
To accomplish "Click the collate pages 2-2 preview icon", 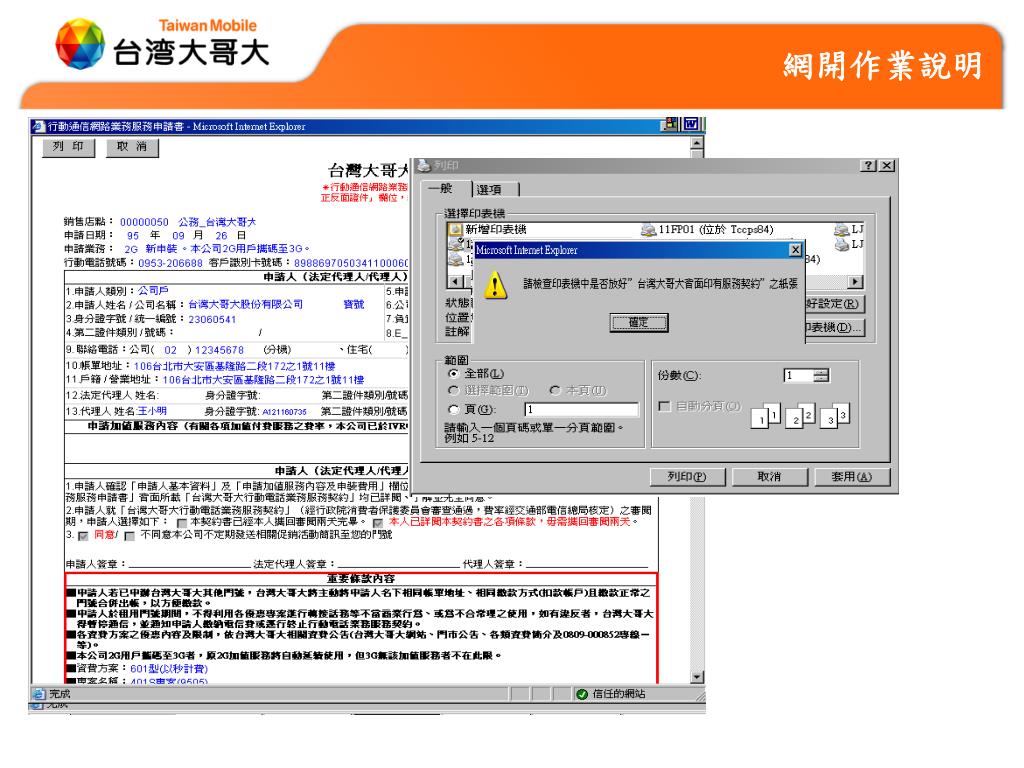I will (x=801, y=416).
